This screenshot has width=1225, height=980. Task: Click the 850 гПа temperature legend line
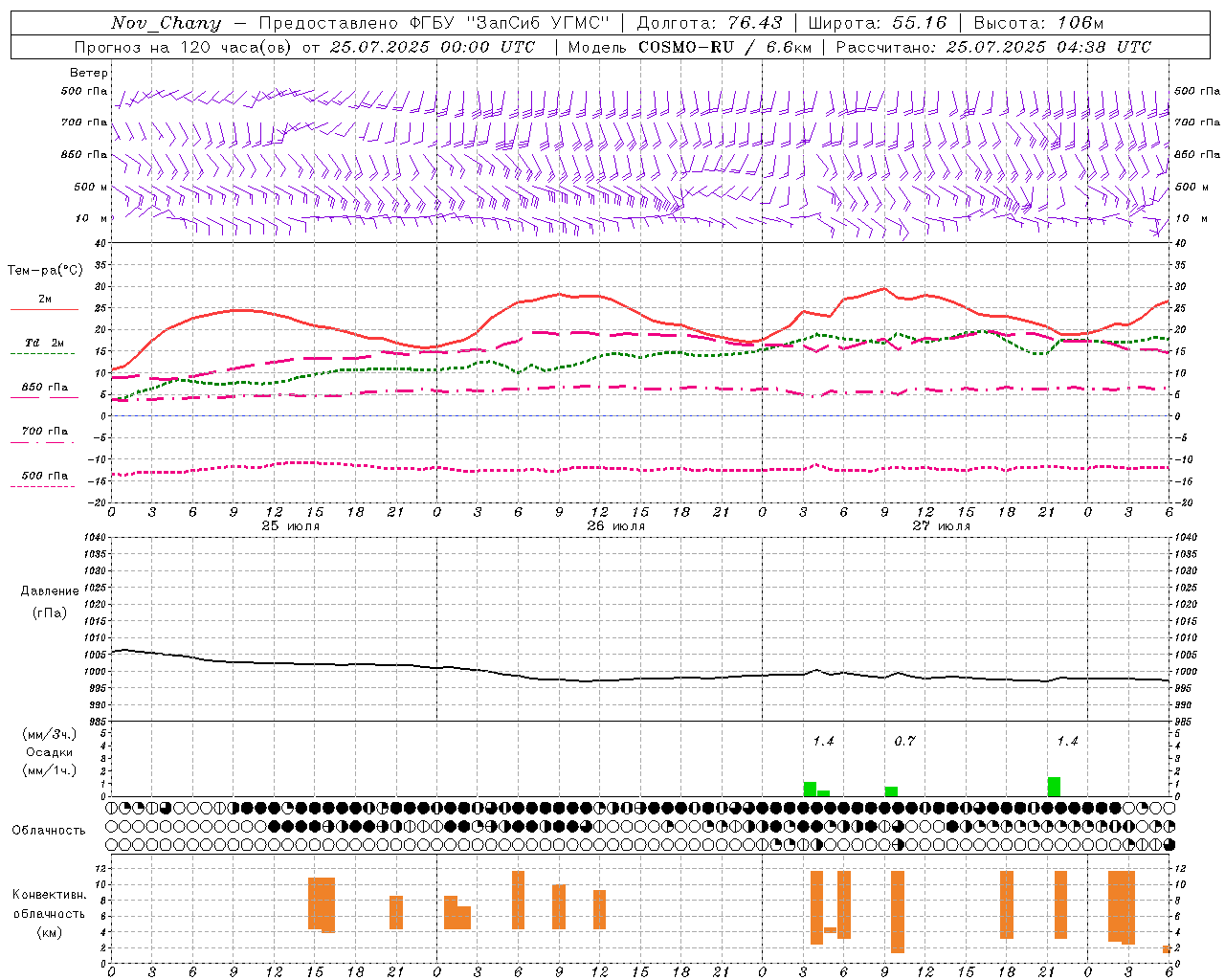click(x=44, y=397)
